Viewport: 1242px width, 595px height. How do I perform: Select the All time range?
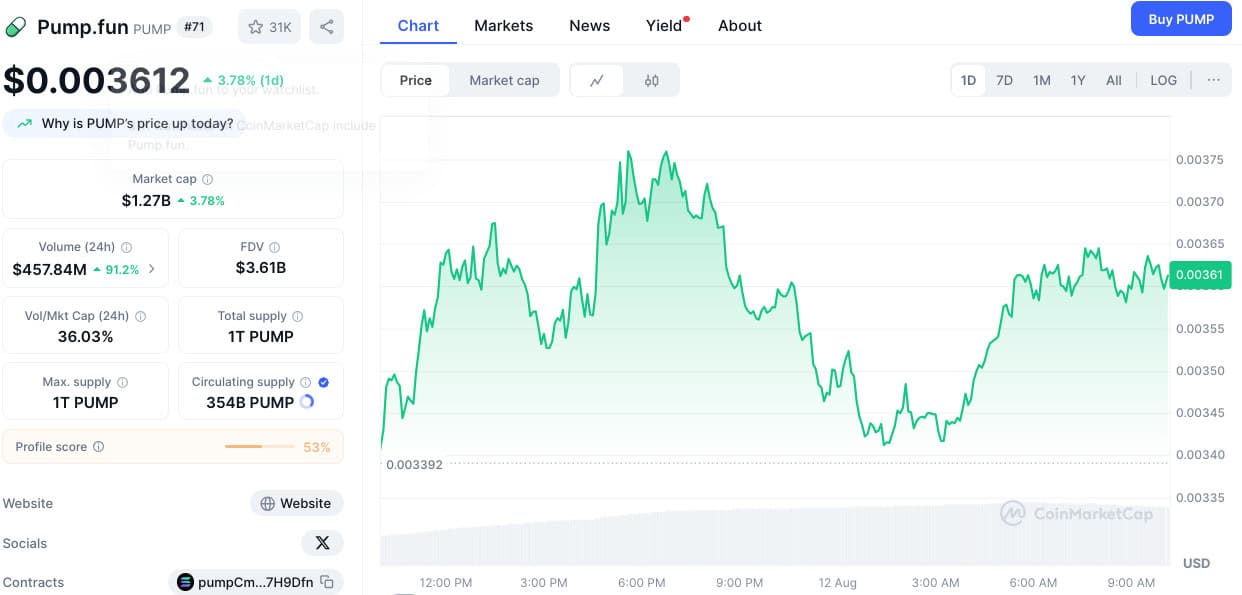(x=1114, y=80)
